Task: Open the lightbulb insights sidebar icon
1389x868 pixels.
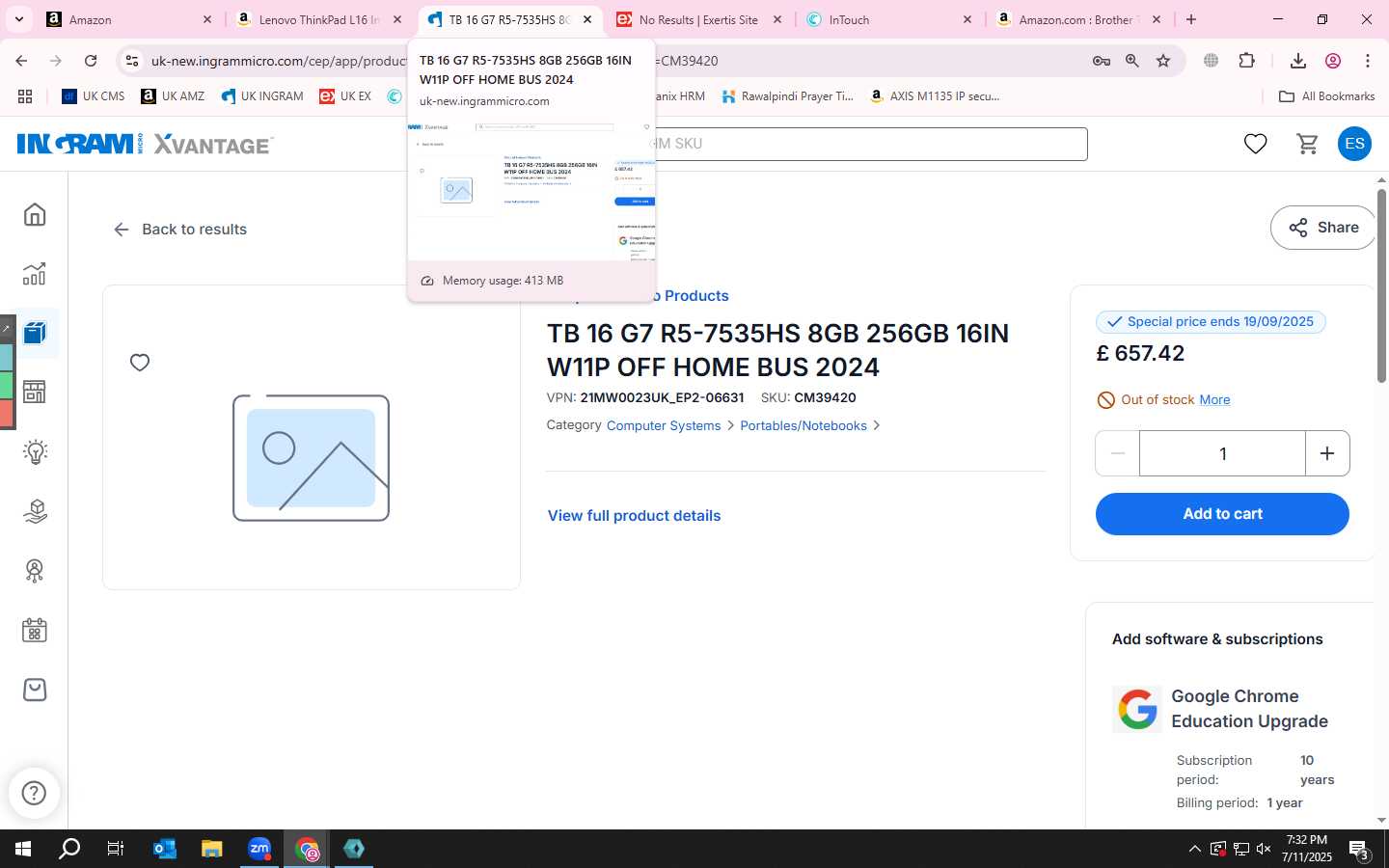Action: tap(35, 451)
